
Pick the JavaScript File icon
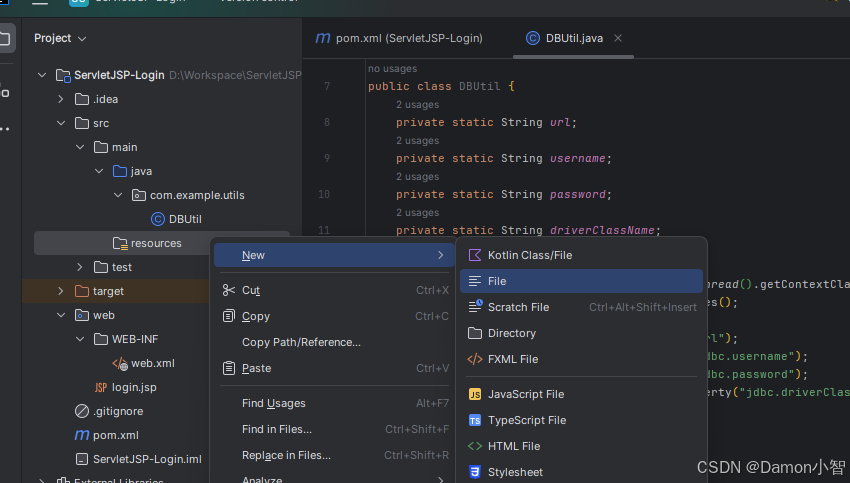click(x=474, y=394)
